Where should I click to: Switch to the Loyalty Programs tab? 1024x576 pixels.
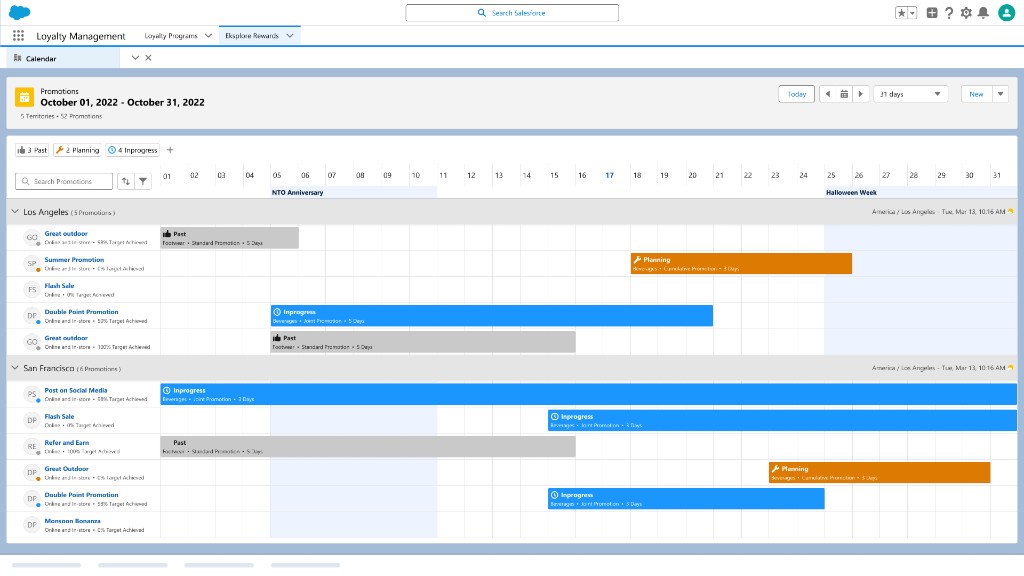(x=170, y=36)
